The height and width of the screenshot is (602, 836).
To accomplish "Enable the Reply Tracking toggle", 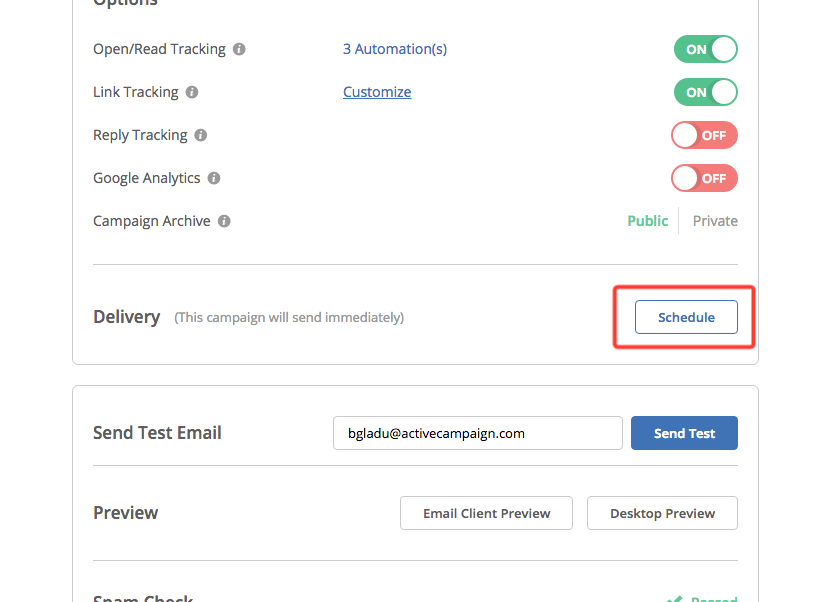I will 705,135.
